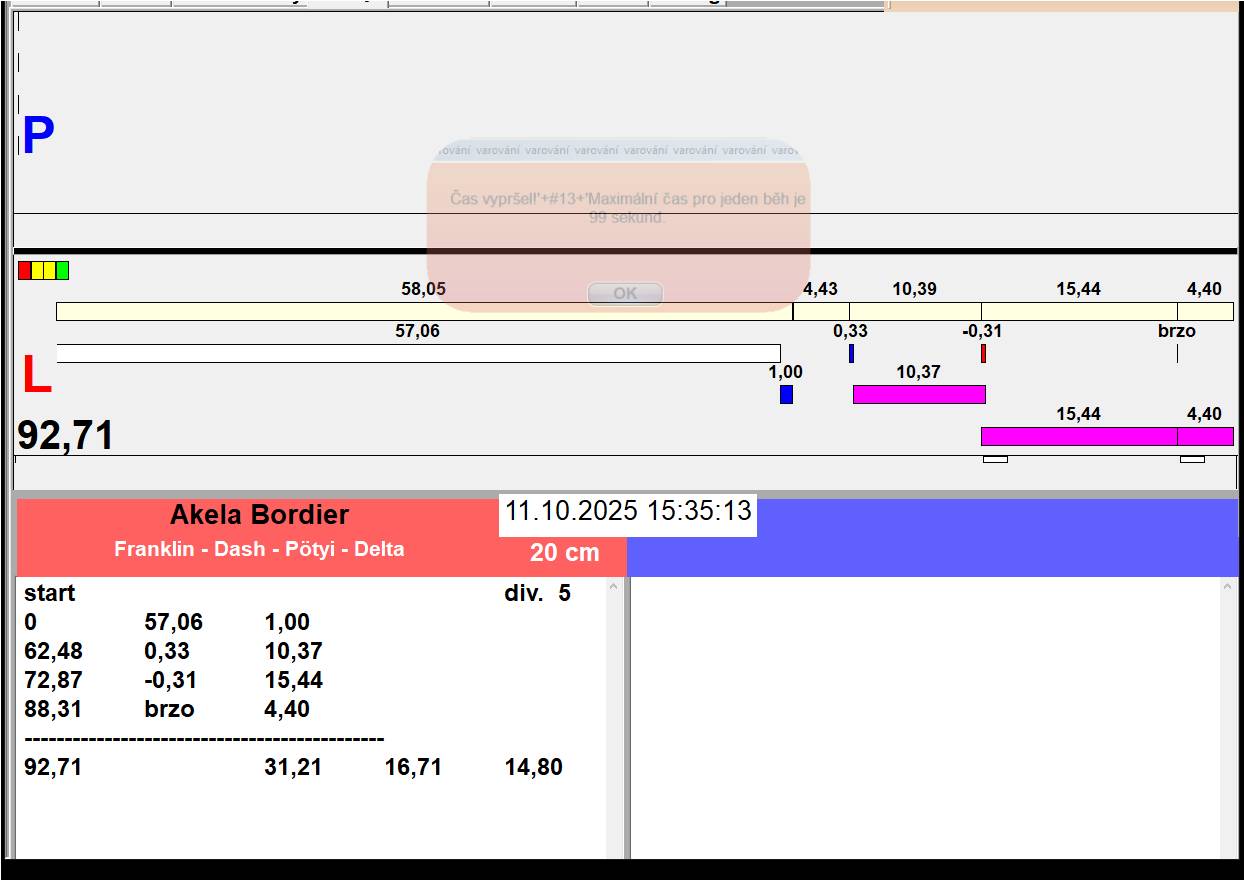Image resolution: width=1244 pixels, height=880 pixels.
Task: Click 10,37 in the results table
Action: pos(293,651)
